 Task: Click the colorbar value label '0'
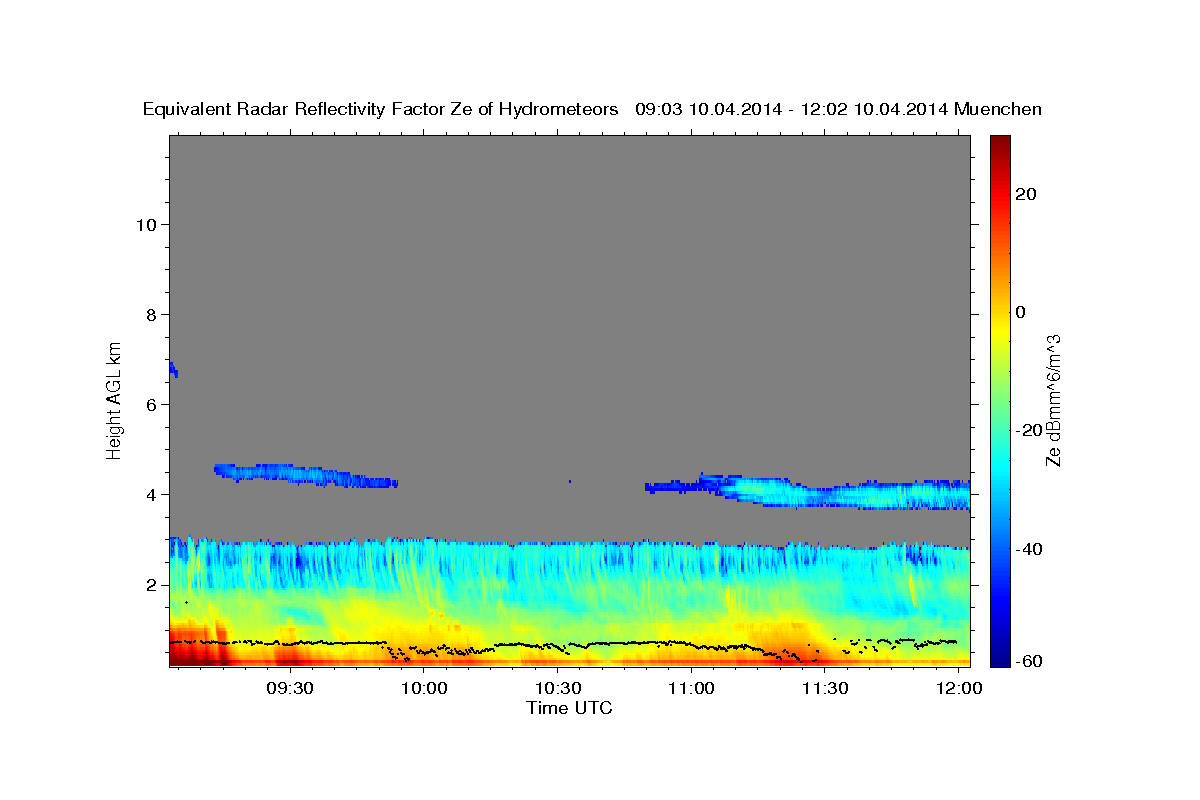click(1021, 312)
